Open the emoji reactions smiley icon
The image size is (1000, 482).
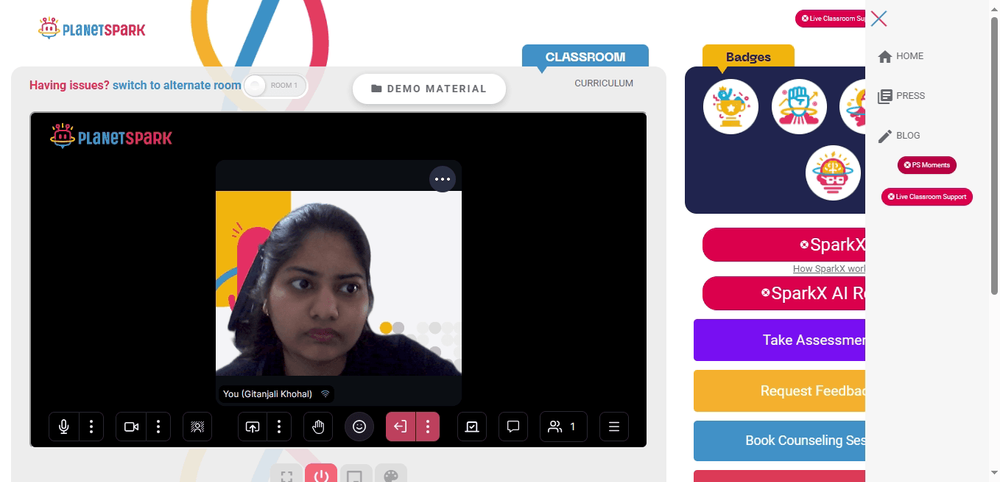coord(359,427)
